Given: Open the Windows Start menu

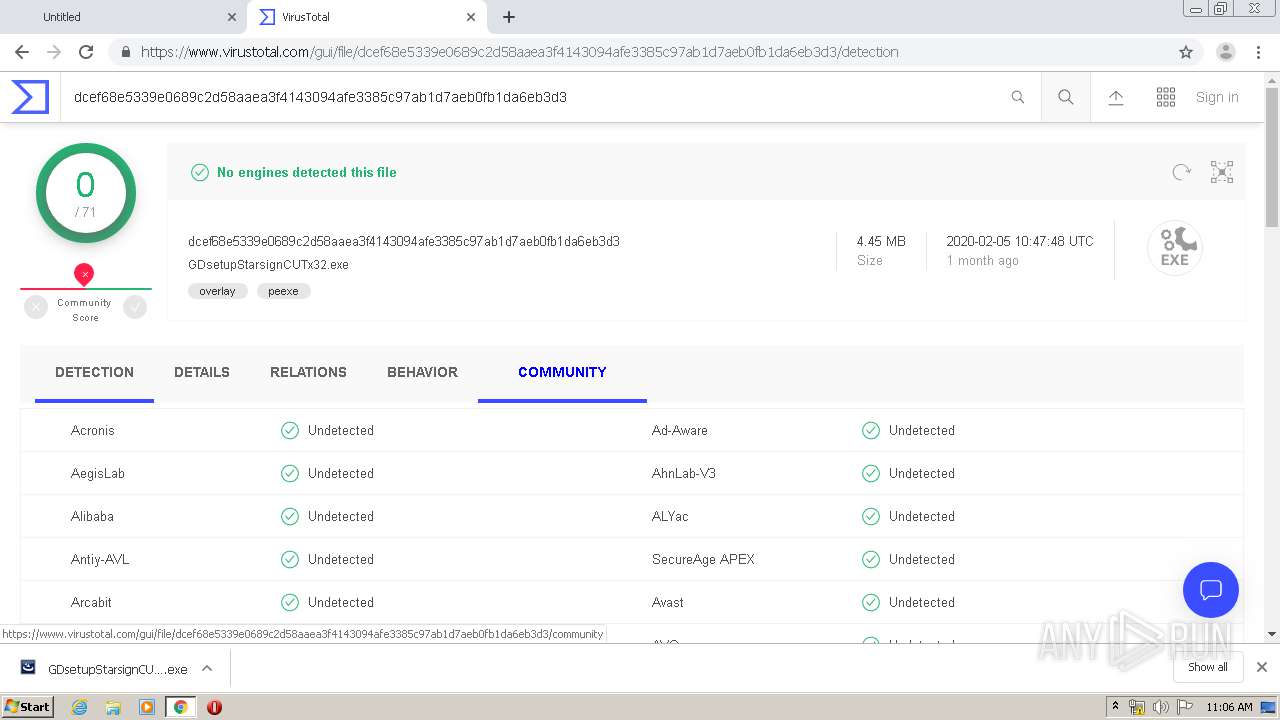Looking at the screenshot, I should click(28, 706).
